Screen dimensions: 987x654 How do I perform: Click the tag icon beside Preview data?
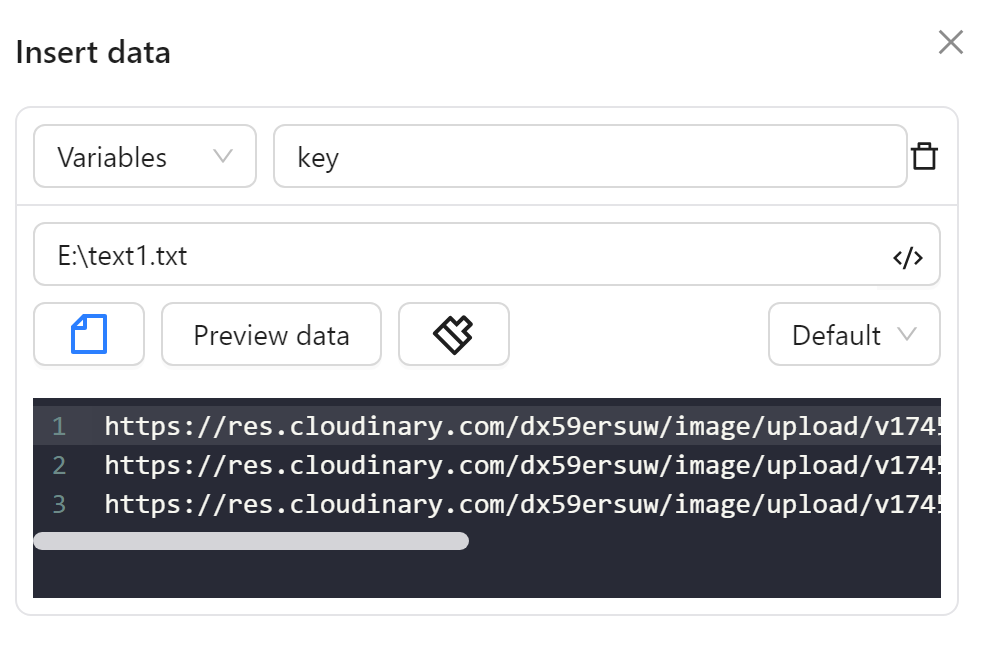[453, 334]
